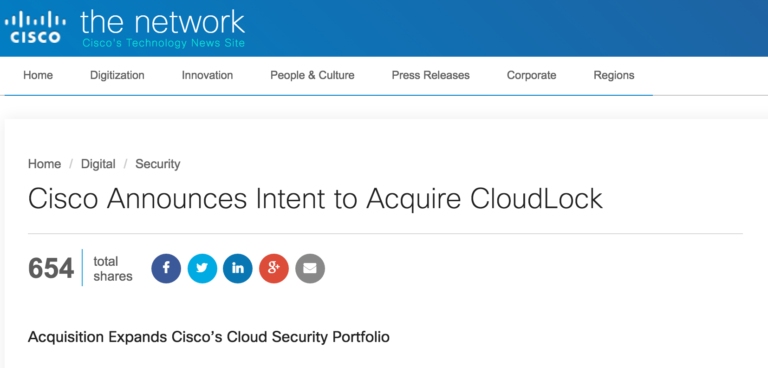768x368 pixels.
Task: Open Press Releases section
Action: 431,75
